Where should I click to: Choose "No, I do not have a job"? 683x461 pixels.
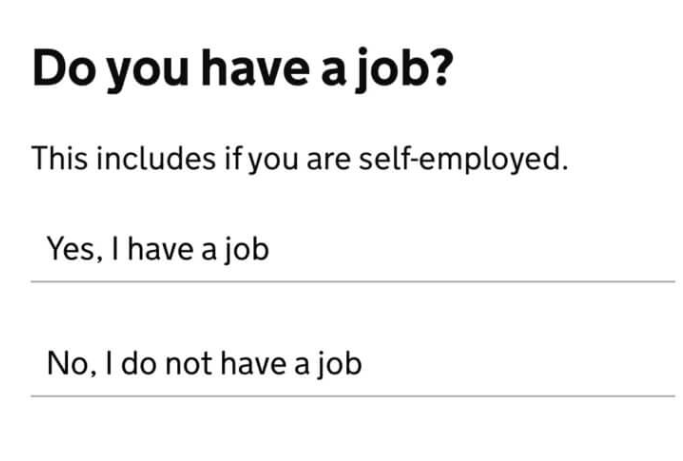tap(353, 363)
